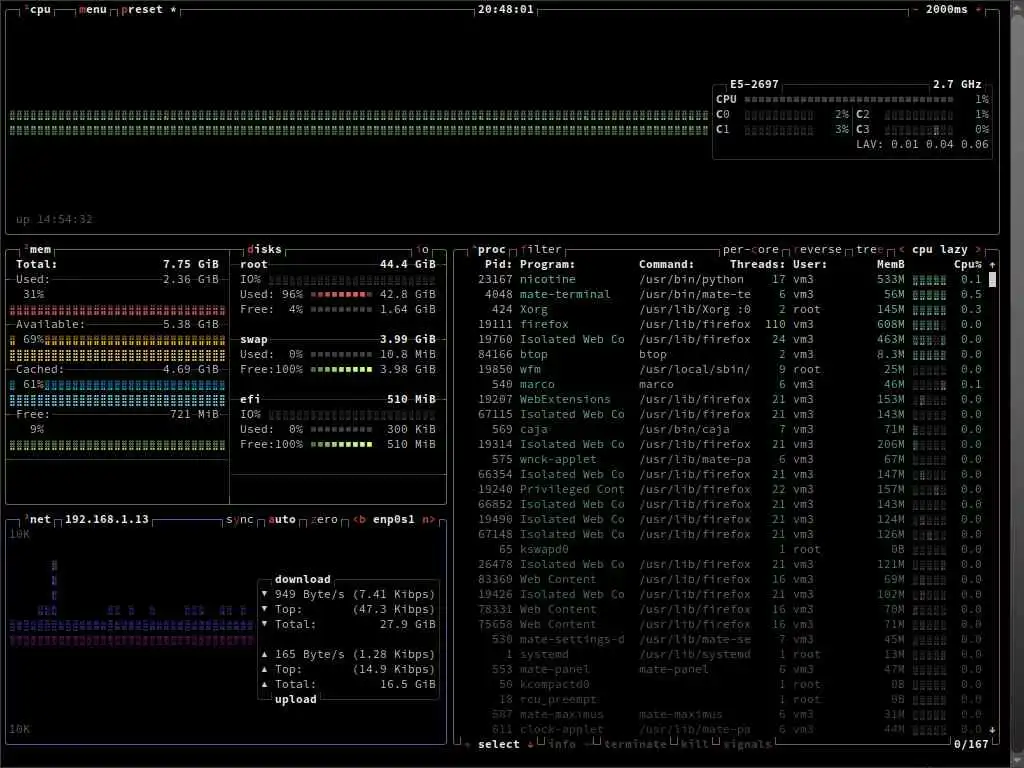Toggle auto scaling in net box
This screenshot has height=768, width=1024.
(x=281, y=519)
